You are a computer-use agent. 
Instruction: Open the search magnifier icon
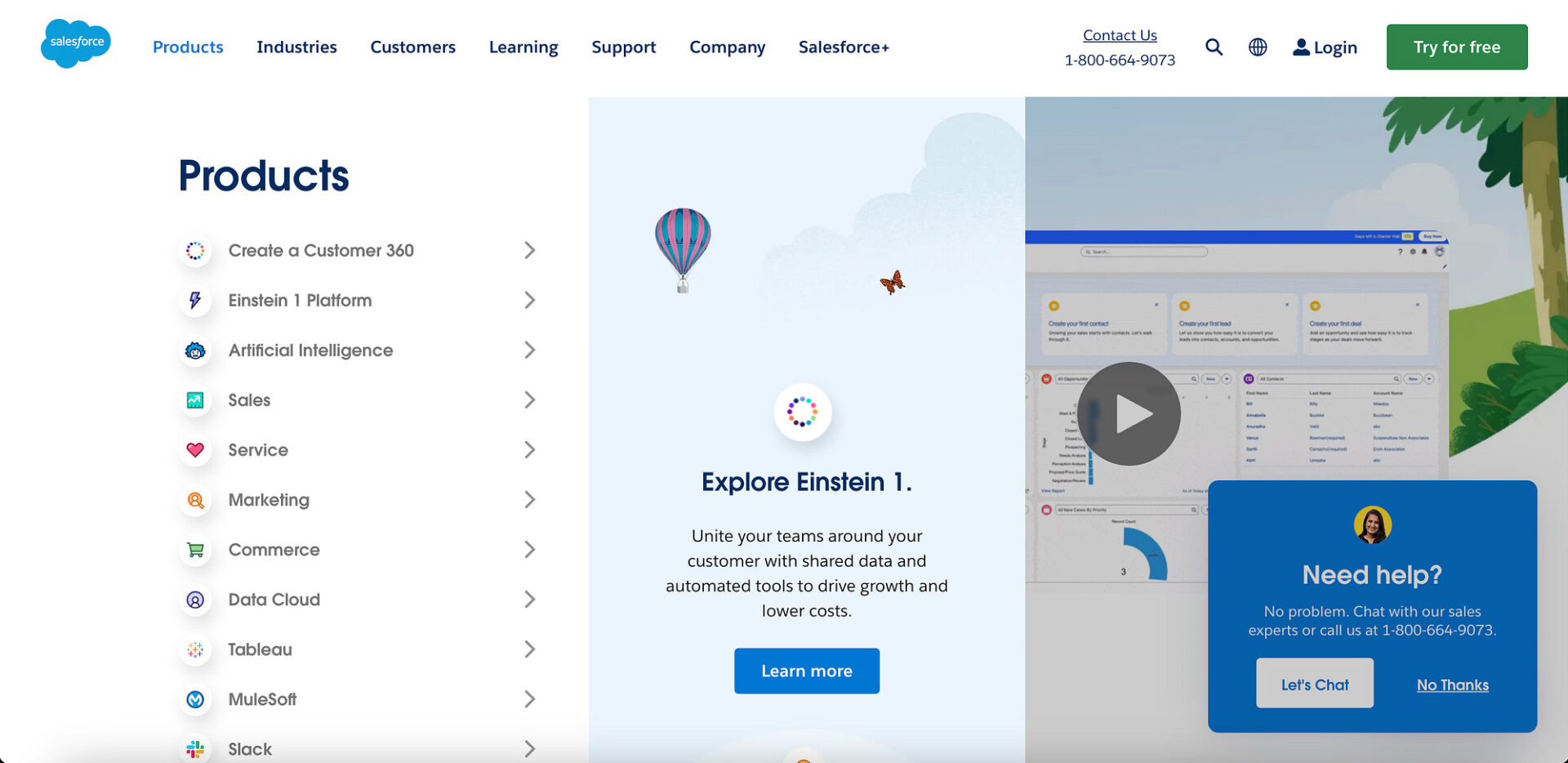coord(1214,47)
